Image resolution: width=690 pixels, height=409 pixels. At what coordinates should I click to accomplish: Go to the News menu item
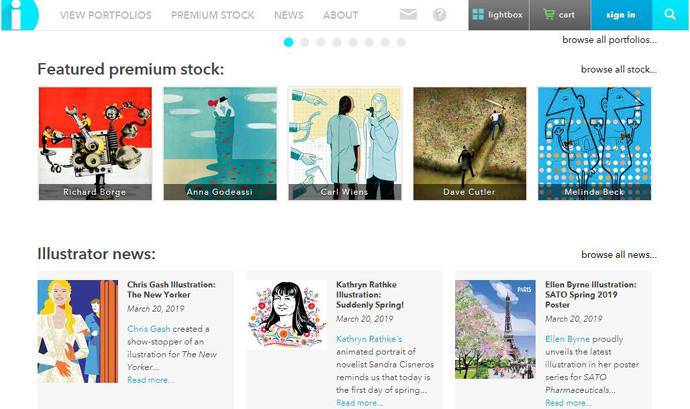289,15
